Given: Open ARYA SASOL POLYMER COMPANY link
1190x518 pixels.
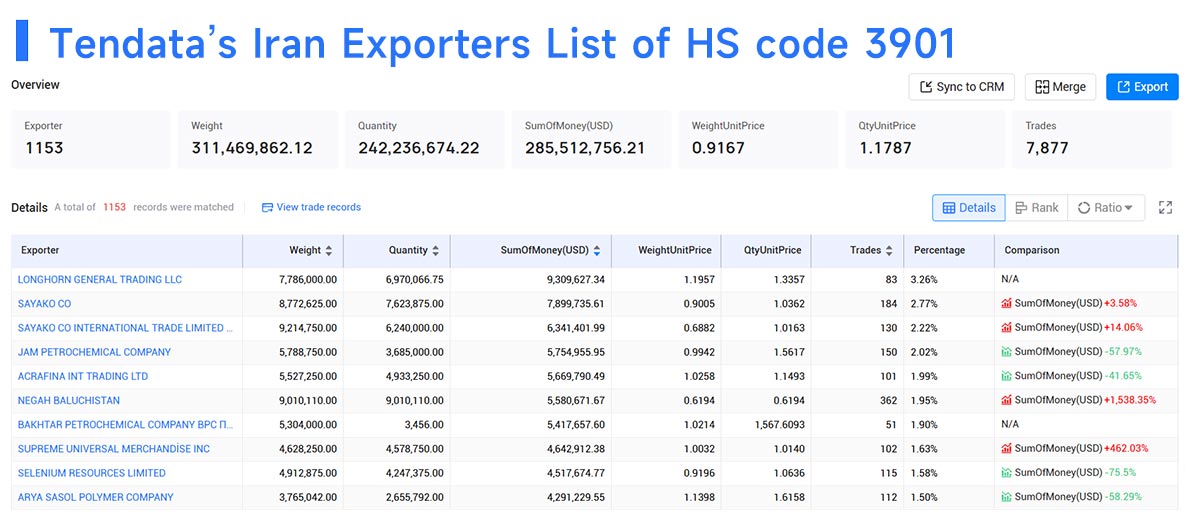Looking at the screenshot, I should point(96,498).
